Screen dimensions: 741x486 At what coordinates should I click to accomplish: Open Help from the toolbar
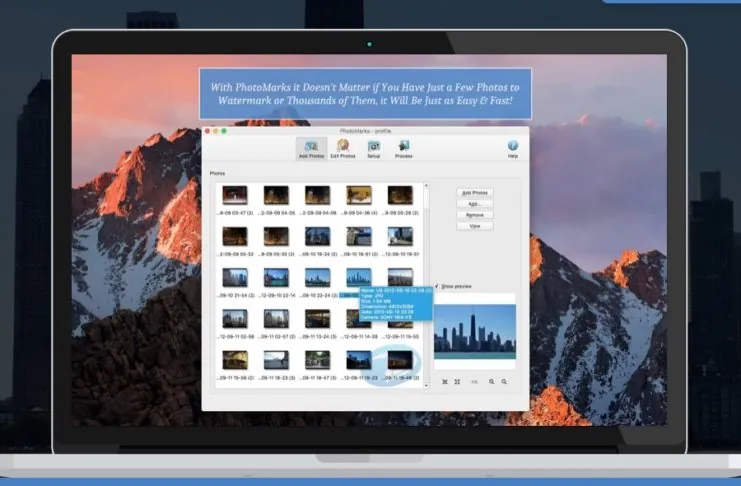click(513, 148)
